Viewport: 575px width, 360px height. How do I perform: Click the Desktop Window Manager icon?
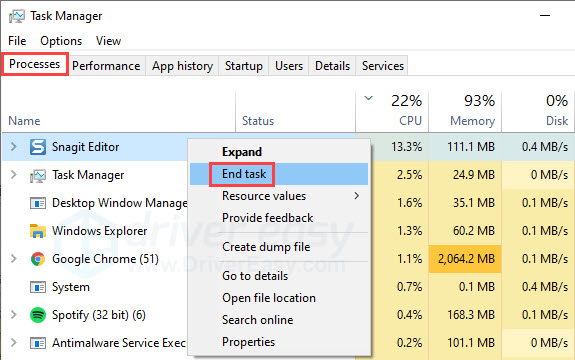click(38, 203)
